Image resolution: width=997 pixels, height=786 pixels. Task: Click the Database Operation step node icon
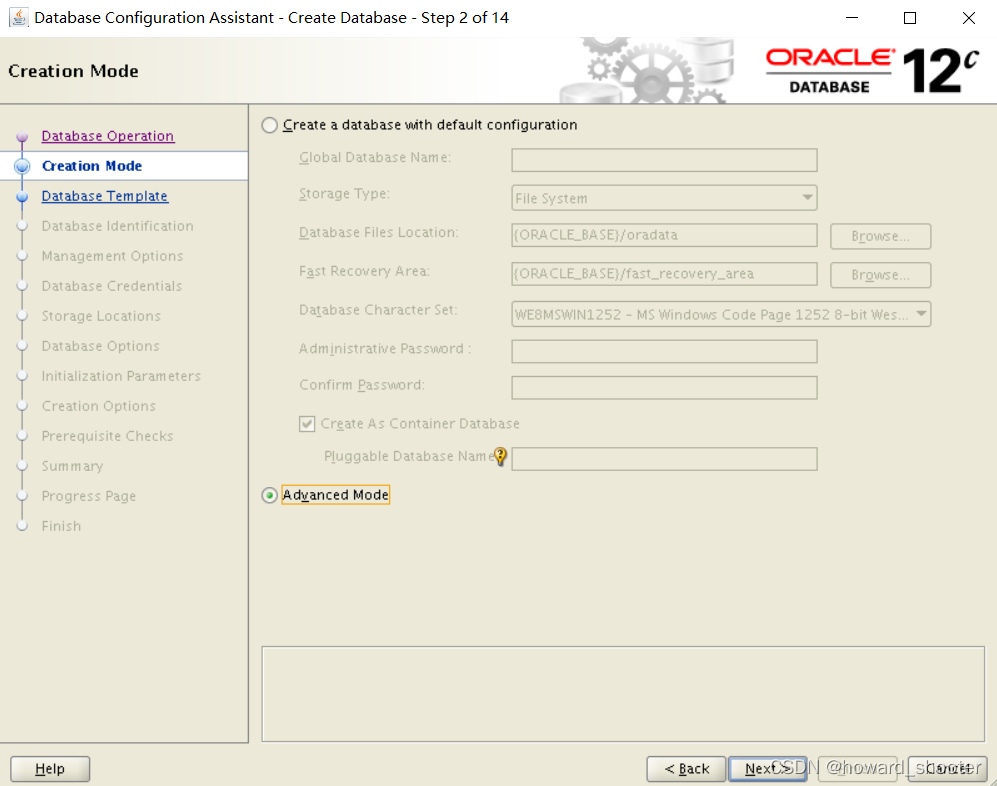(22, 136)
